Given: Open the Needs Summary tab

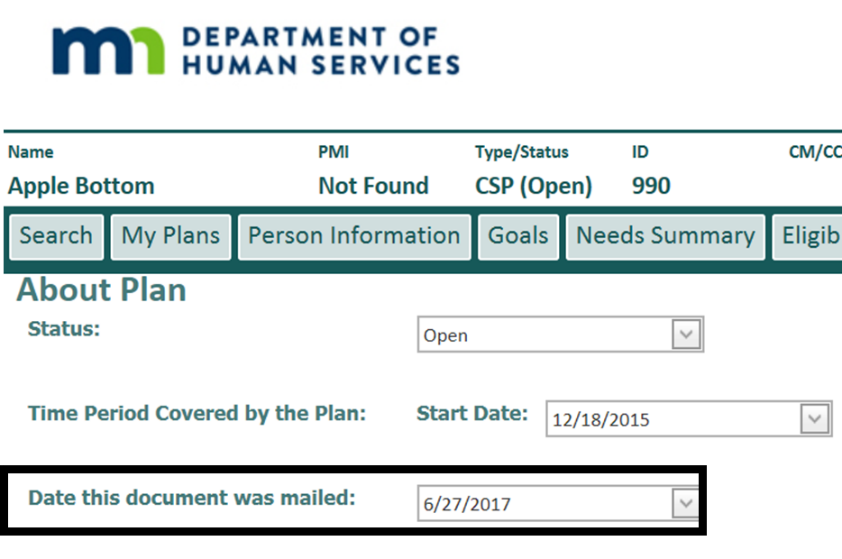Looking at the screenshot, I should (x=665, y=236).
